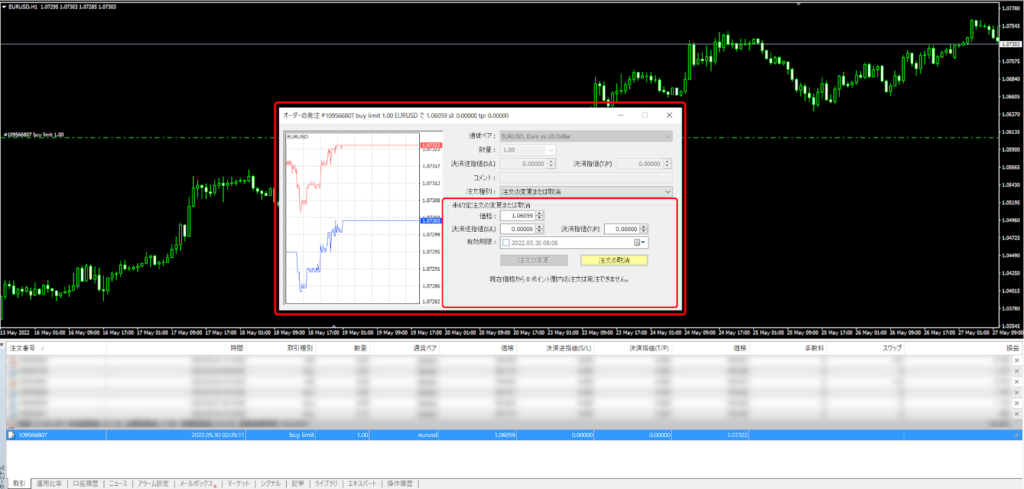Click the order document icon beside 109566807
This screenshot has width=1024, height=489.
pos(11,434)
